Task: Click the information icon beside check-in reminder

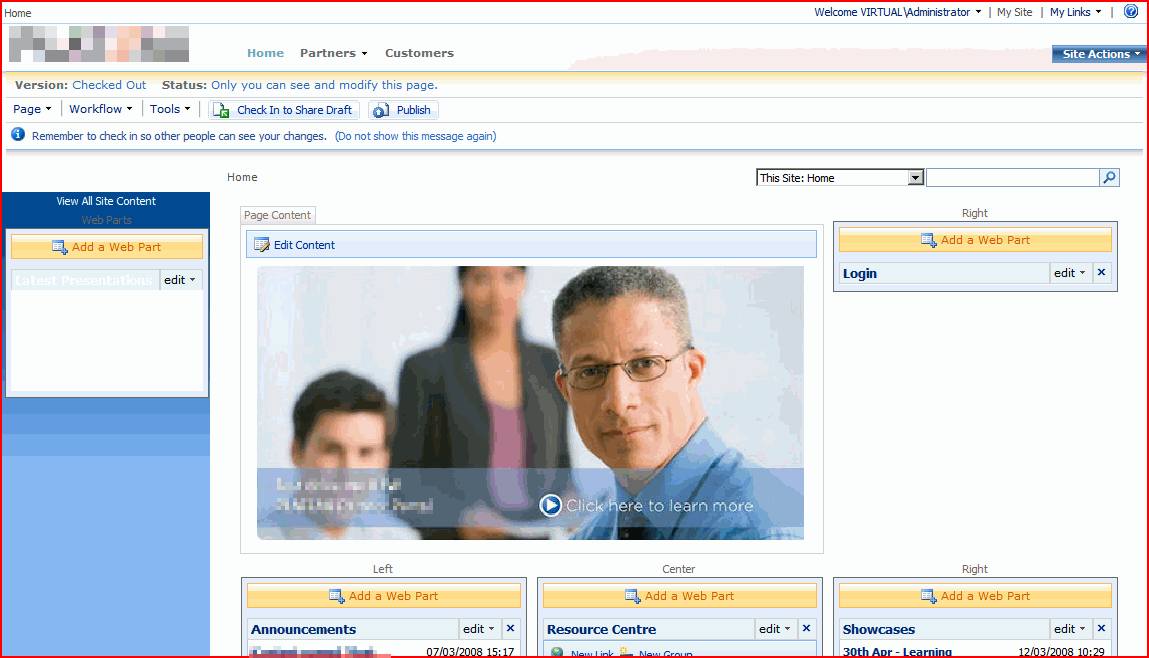Action: click(x=18, y=135)
